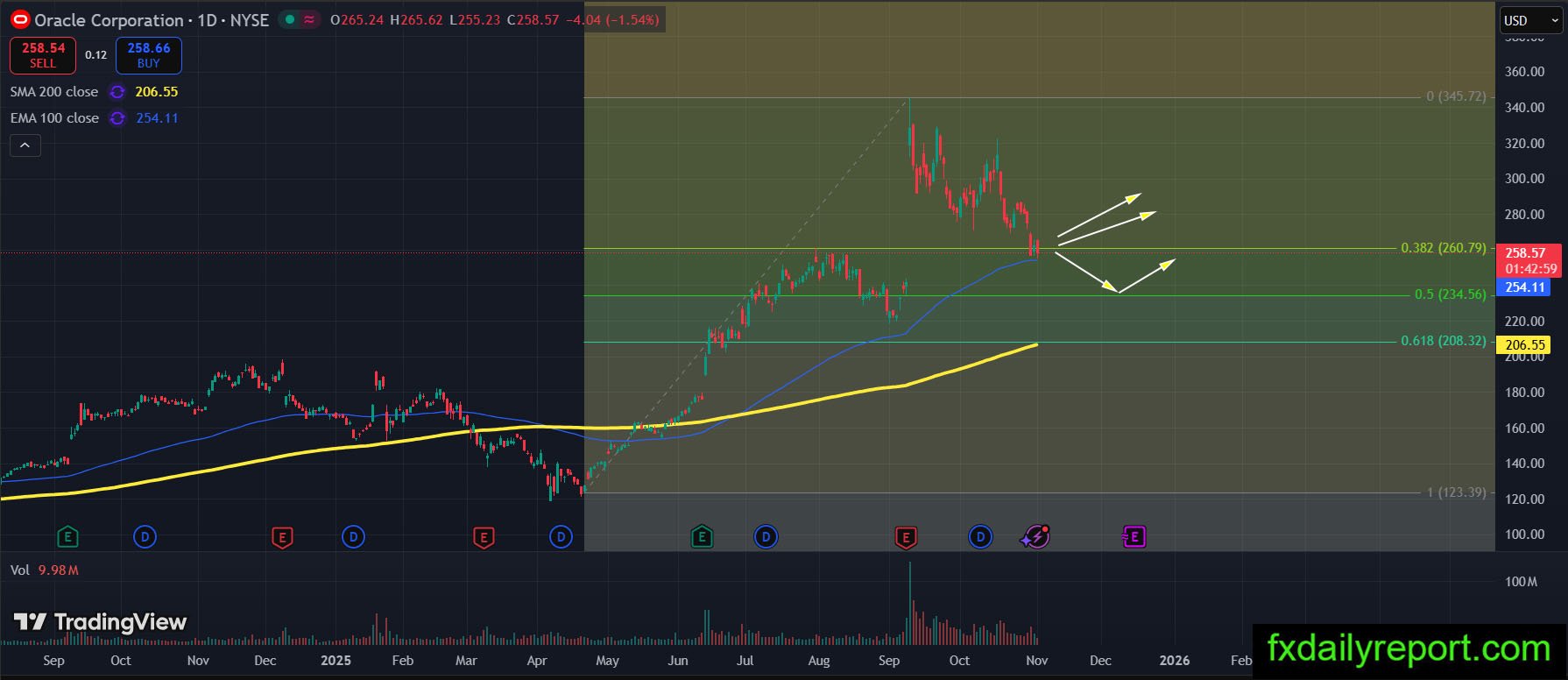Click the close price C258.57 in header
This screenshot has height=680, width=1568.
[533, 19]
